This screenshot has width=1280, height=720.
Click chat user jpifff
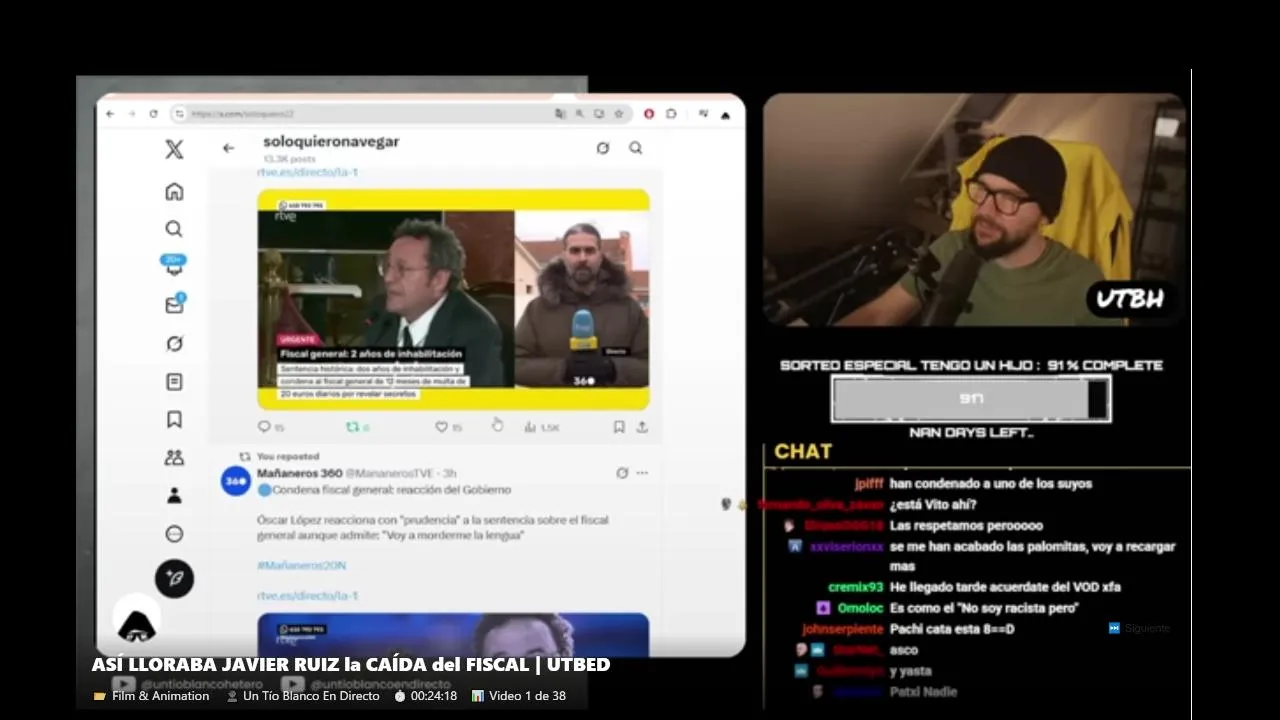(869, 484)
